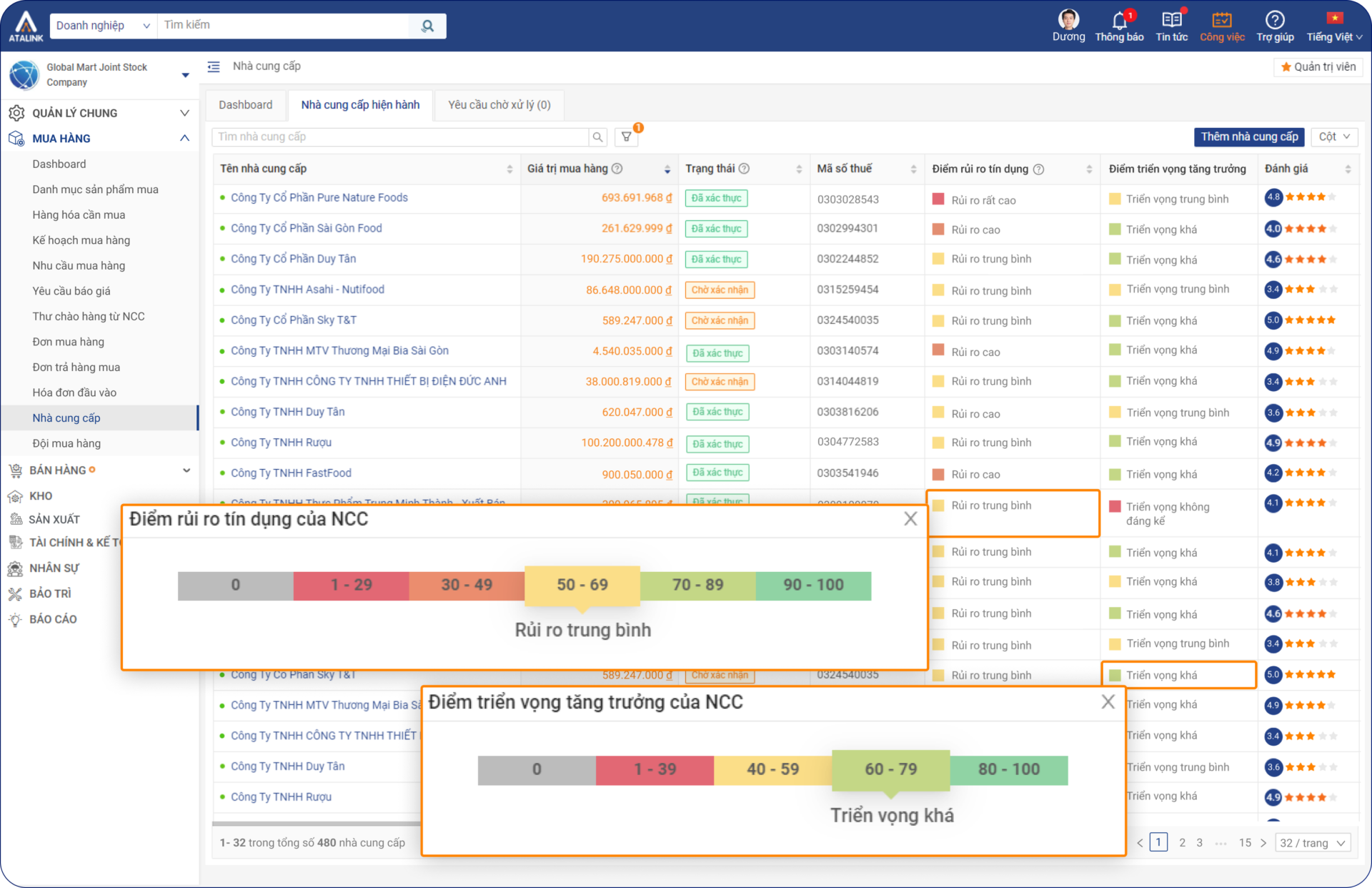Select the 60 - 79 growth score segment
The image size is (1372, 888).
pos(890,769)
